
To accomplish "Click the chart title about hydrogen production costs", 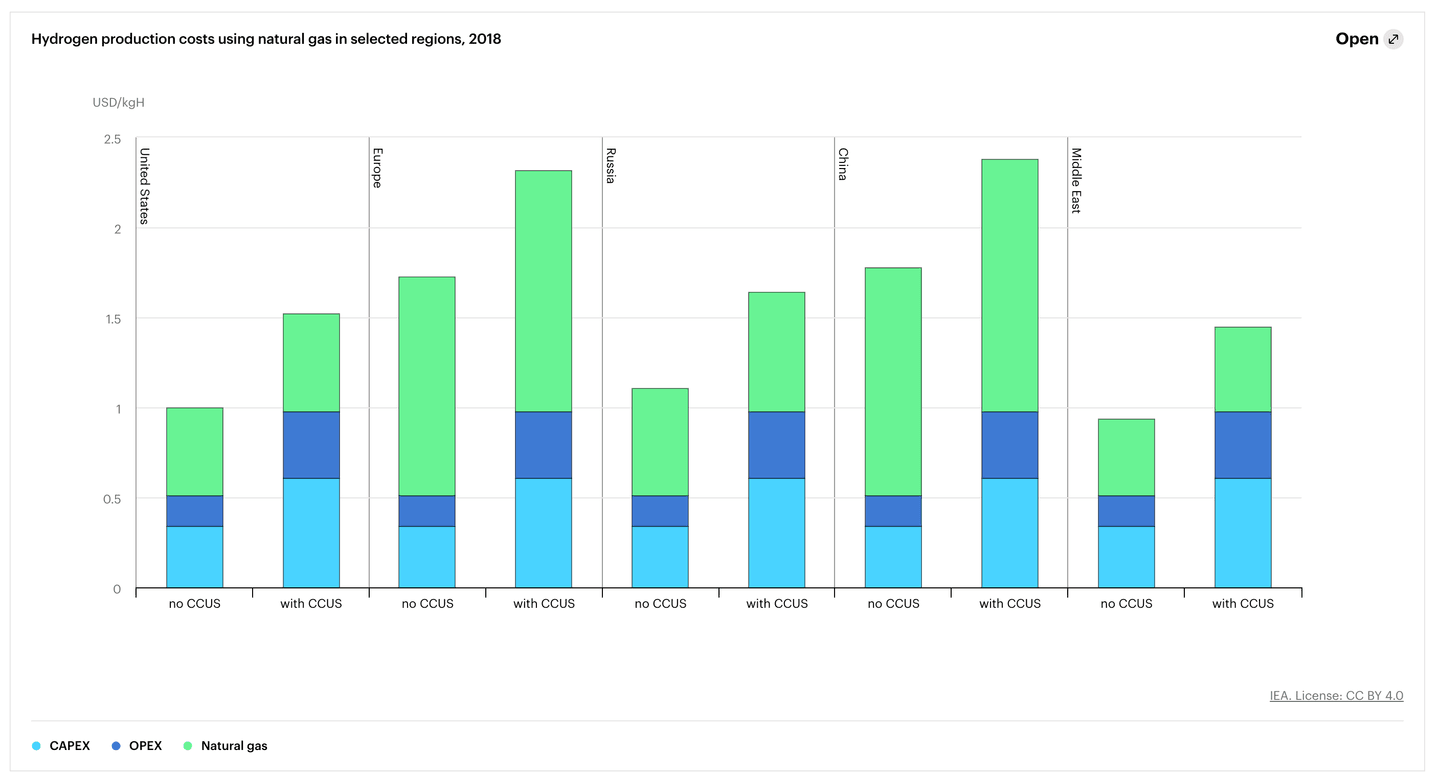I will click(266, 40).
